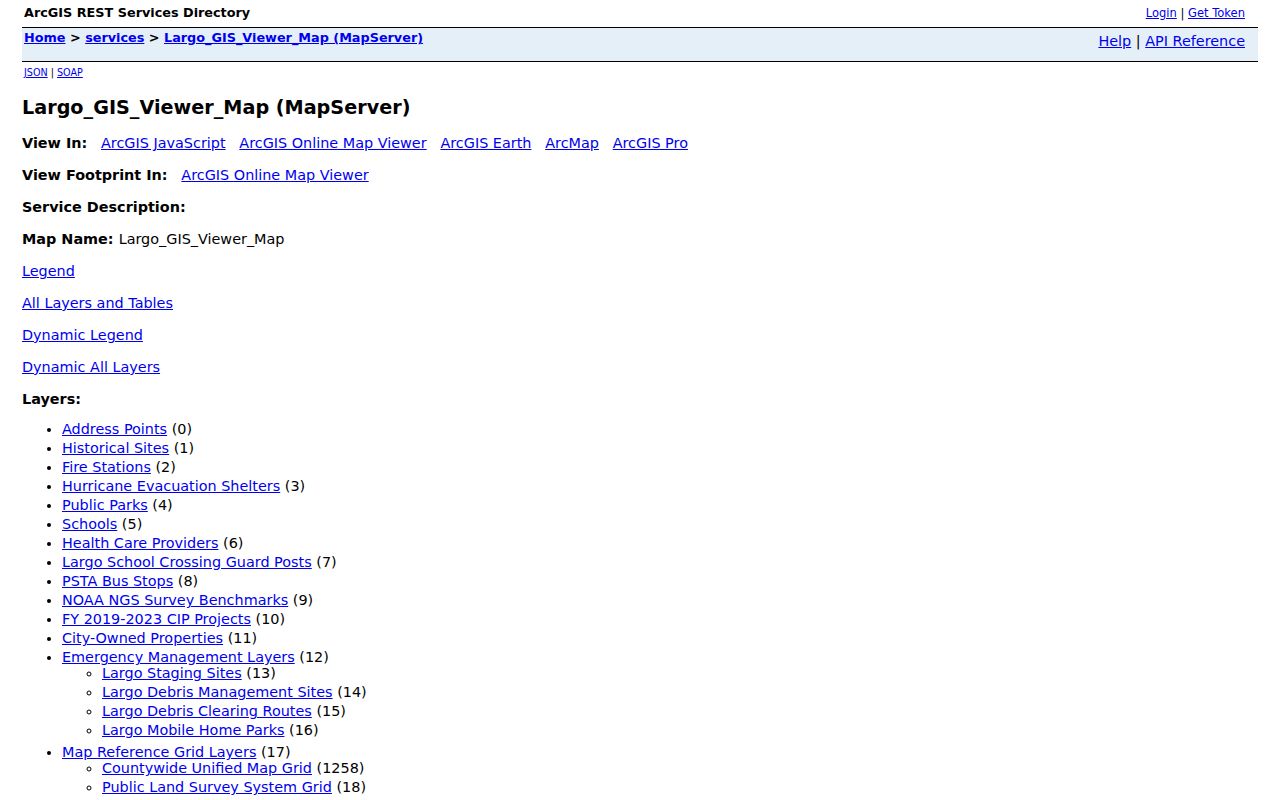Open Largo Mobile Home Parks layer

tap(193, 730)
